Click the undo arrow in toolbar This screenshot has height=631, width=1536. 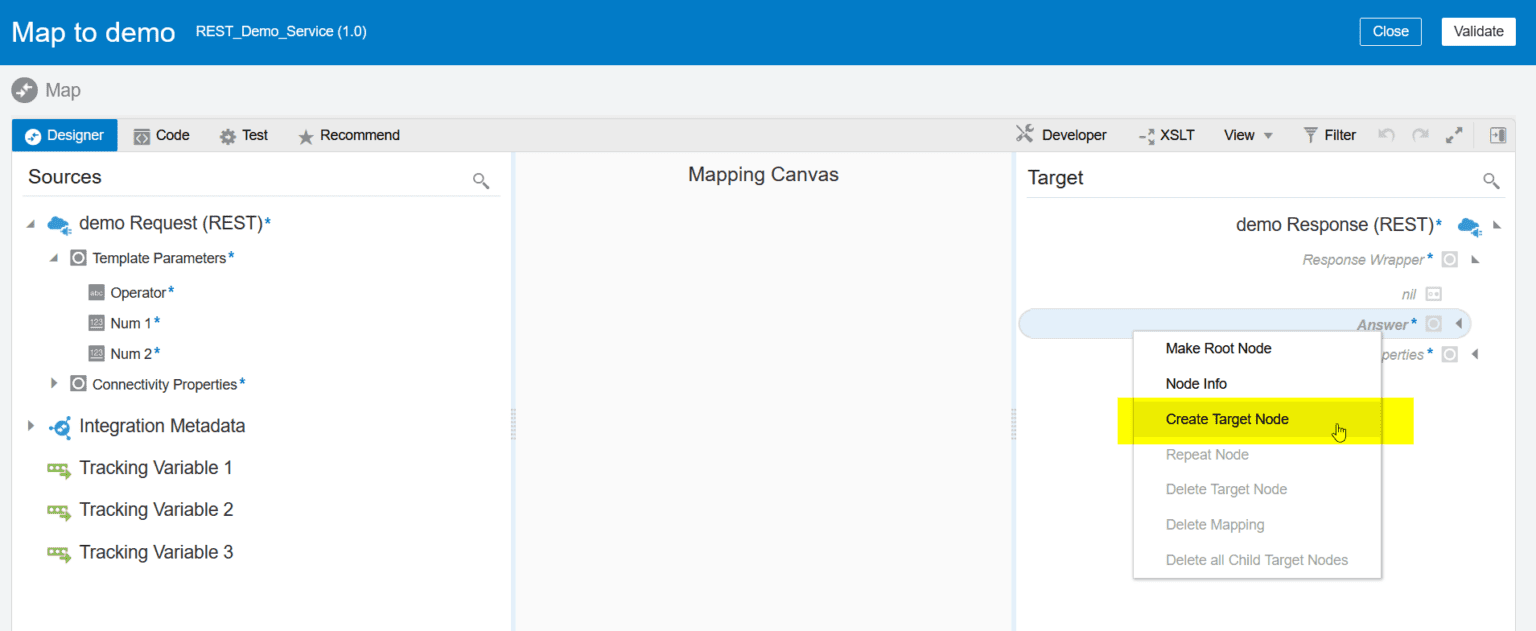[1386, 135]
